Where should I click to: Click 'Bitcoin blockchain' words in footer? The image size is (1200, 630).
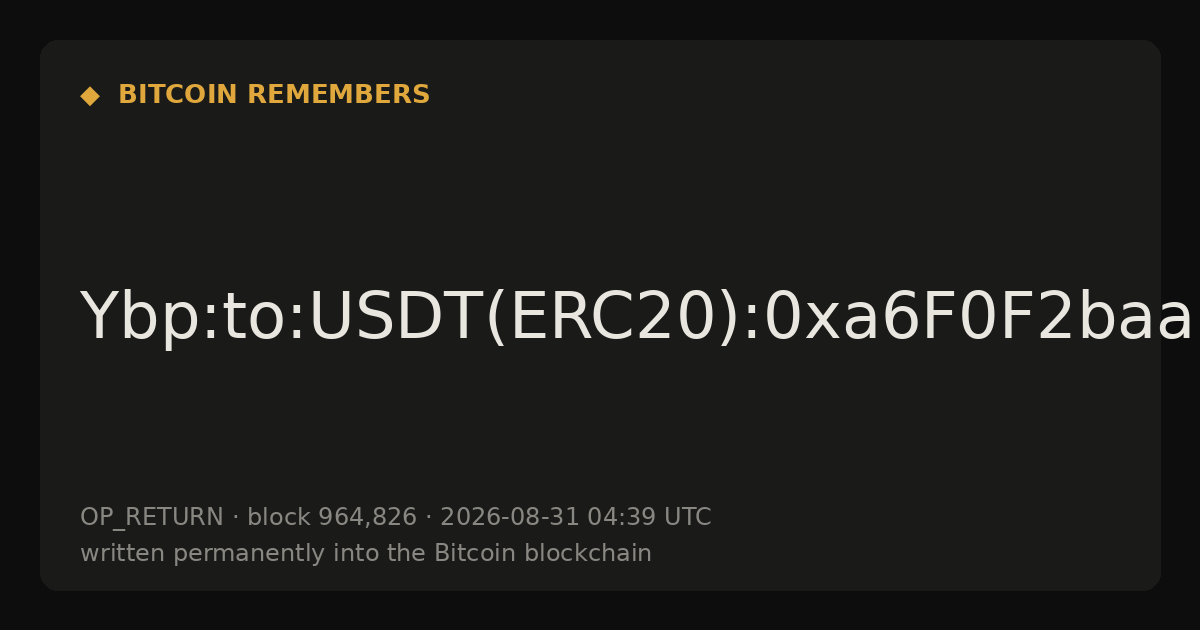[543, 553]
